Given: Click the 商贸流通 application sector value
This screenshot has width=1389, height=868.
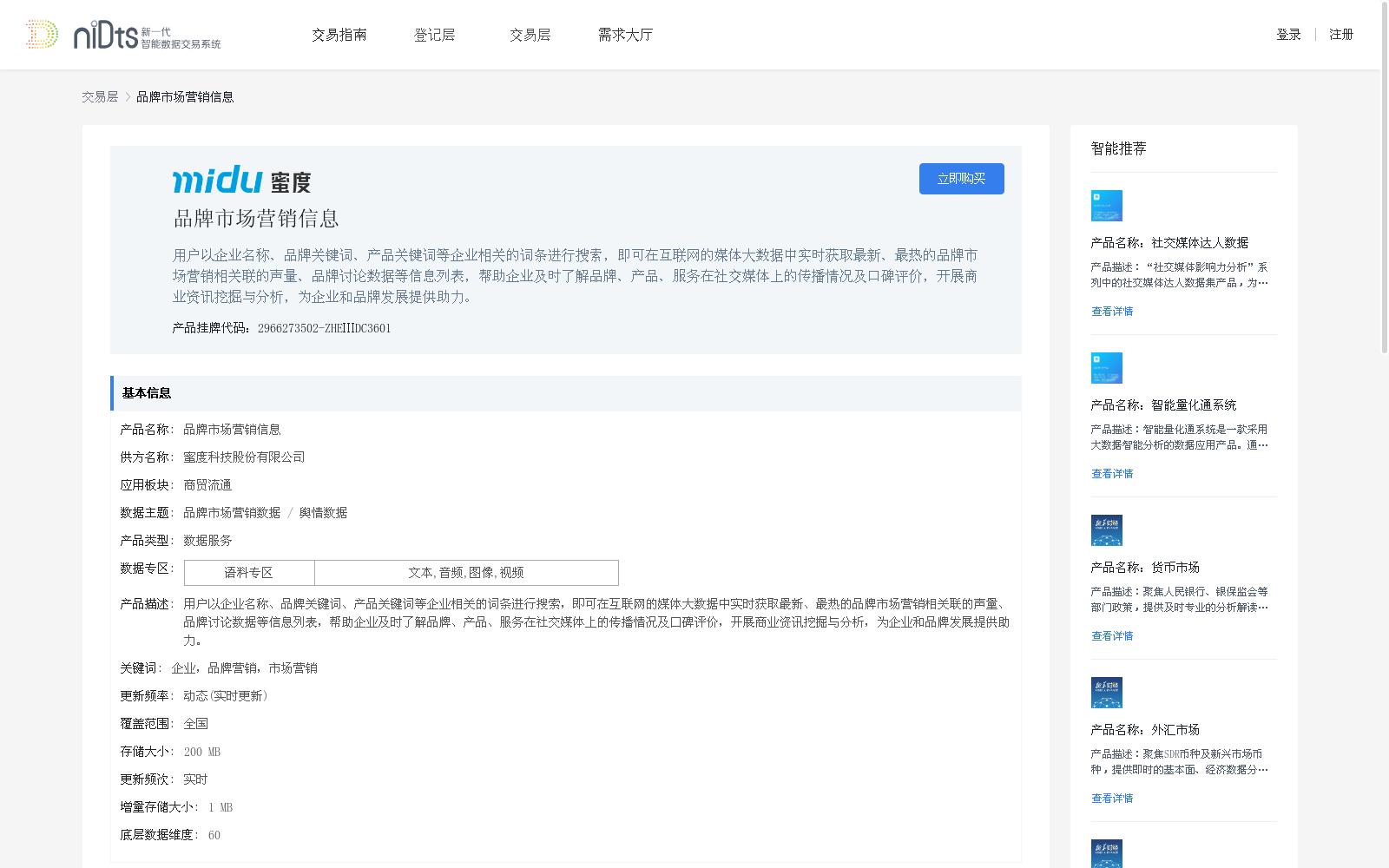Looking at the screenshot, I should [x=207, y=485].
